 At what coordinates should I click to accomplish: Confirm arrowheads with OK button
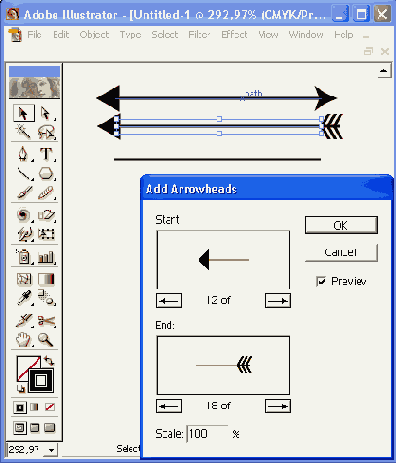click(341, 225)
